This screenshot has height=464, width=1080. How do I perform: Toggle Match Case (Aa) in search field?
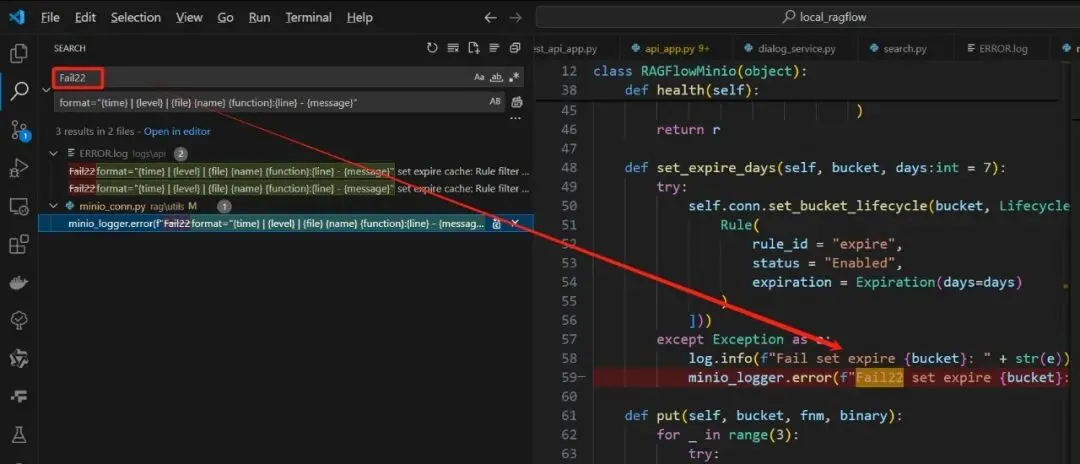pyautogui.click(x=479, y=77)
